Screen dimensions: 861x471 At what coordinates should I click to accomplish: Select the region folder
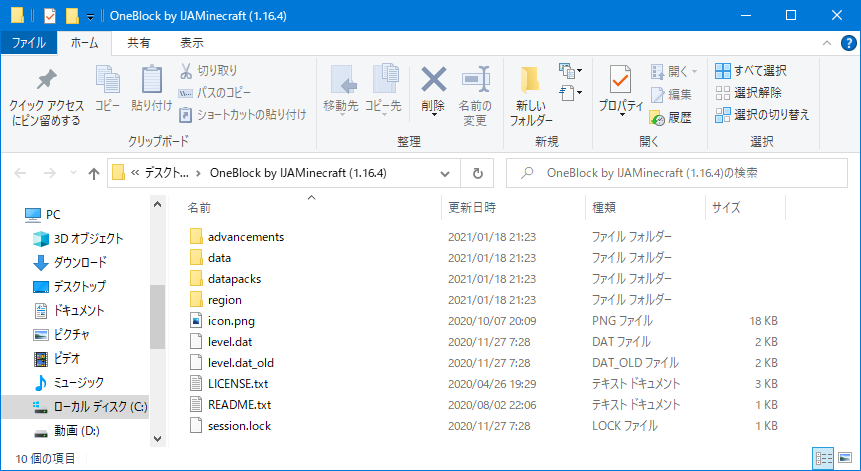pyautogui.click(x=225, y=300)
